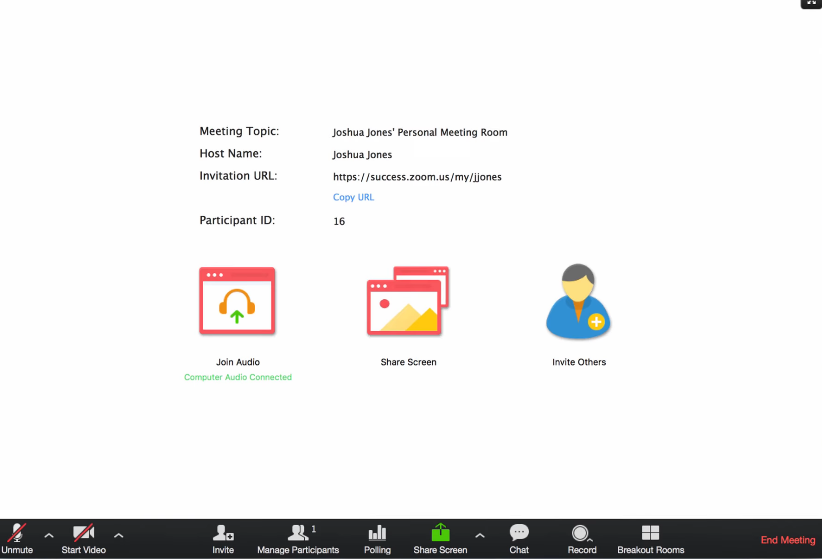The height and width of the screenshot is (559, 822).
Task: Unmute the microphone in the toolbar
Action: [17, 539]
